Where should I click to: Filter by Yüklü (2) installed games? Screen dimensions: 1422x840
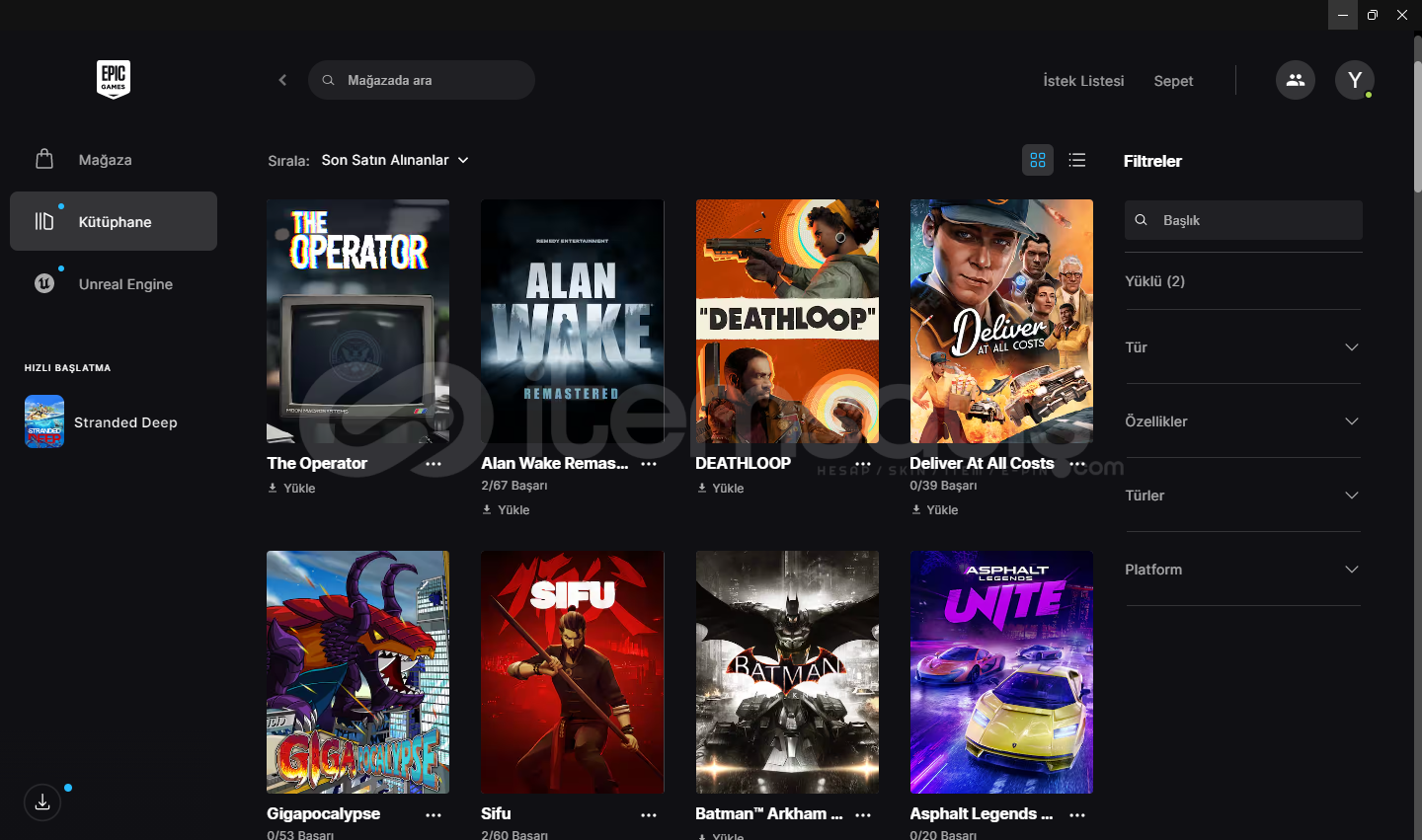coord(1154,281)
